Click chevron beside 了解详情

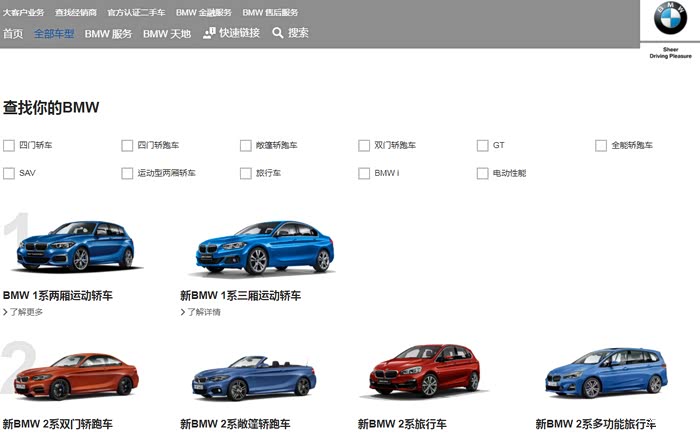(183, 312)
